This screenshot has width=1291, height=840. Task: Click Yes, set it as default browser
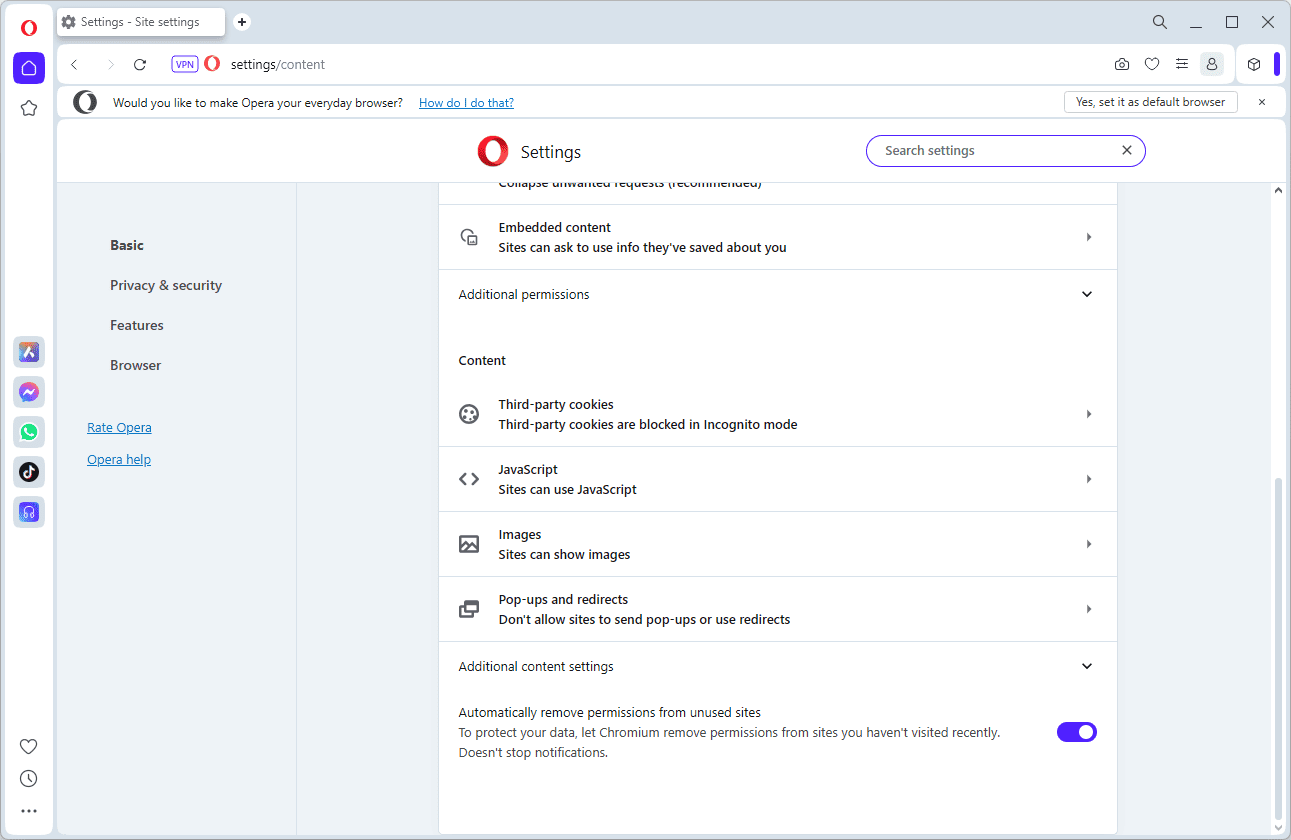(1150, 102)
